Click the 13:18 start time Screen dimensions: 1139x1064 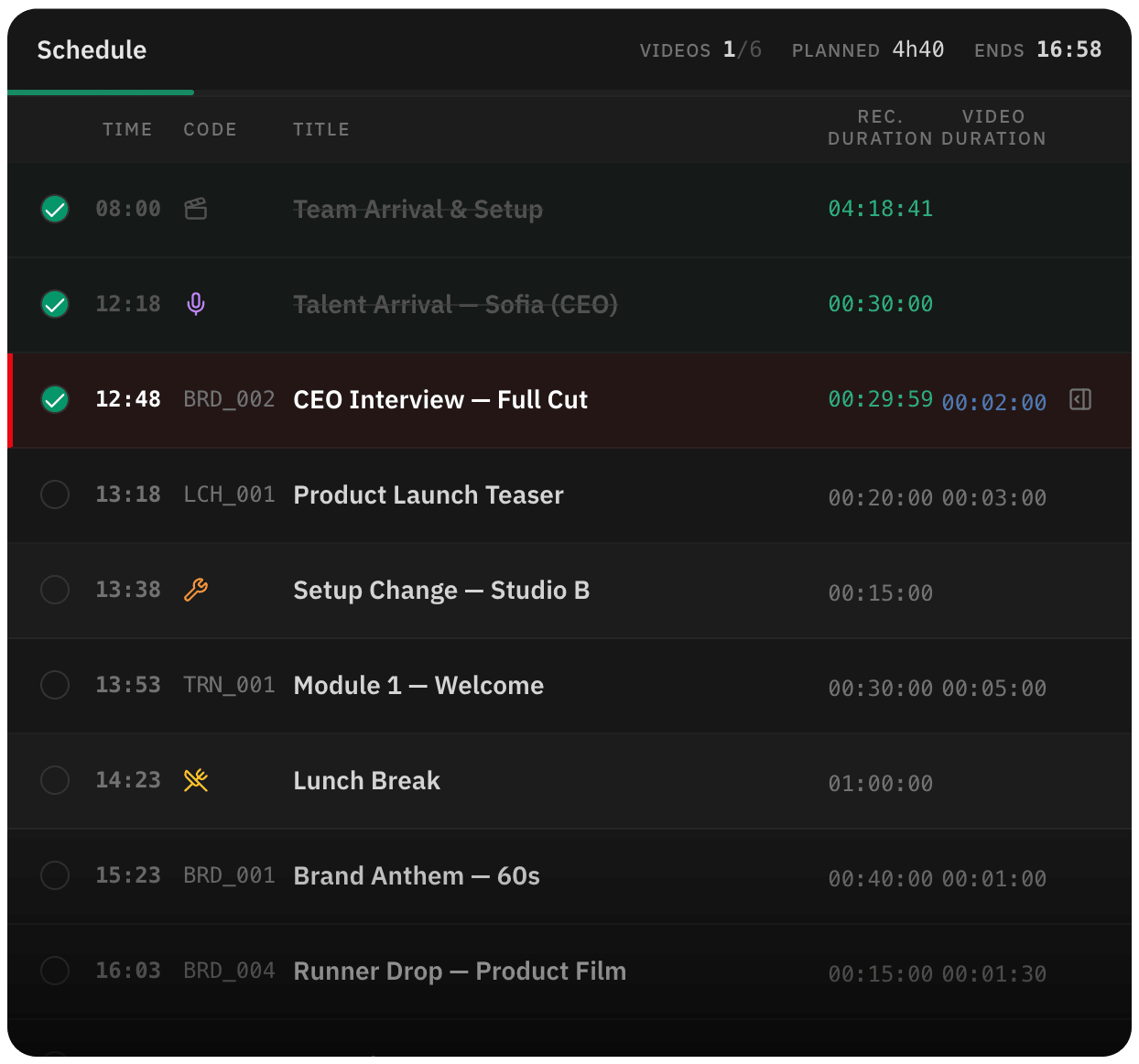tap(128, 494)
